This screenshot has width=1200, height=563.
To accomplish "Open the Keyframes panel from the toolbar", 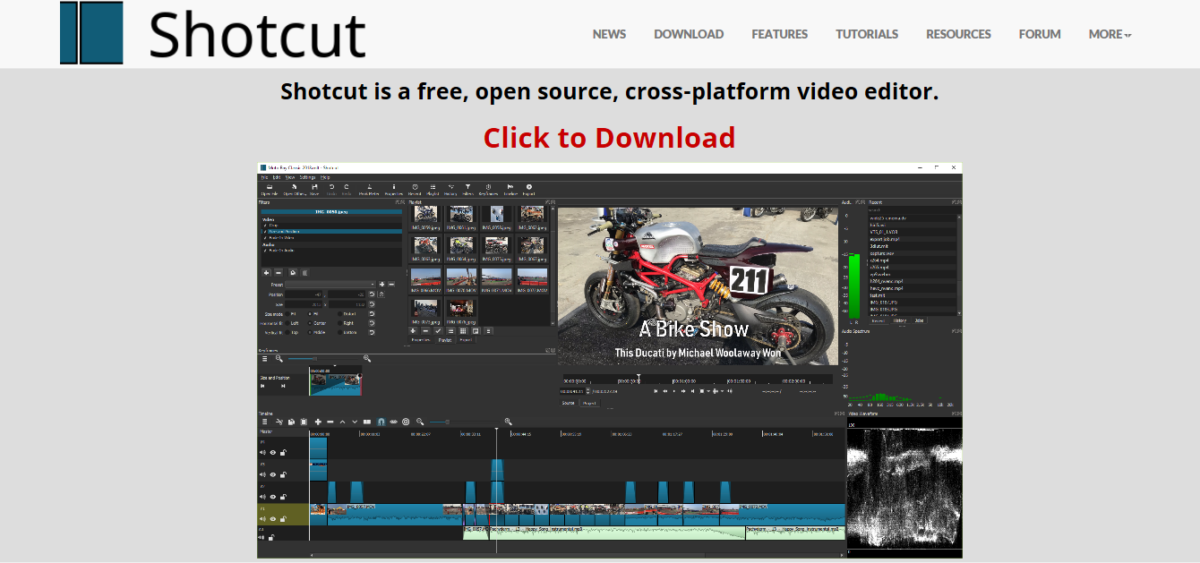I will pyautogui.click(x=488, y=188).
